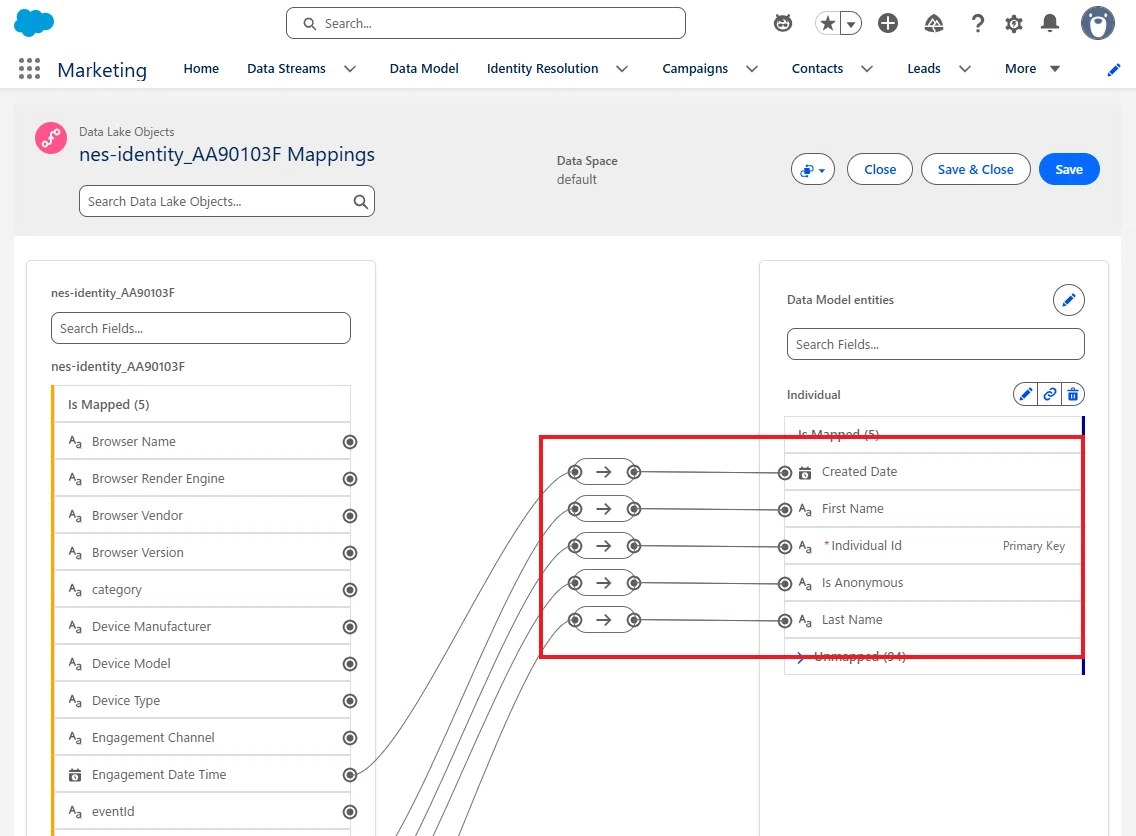This screenshot has width=1136, height=836.
Task: Select the Last Name connector node
Action: pyautogui.click(x=785, y=621)
